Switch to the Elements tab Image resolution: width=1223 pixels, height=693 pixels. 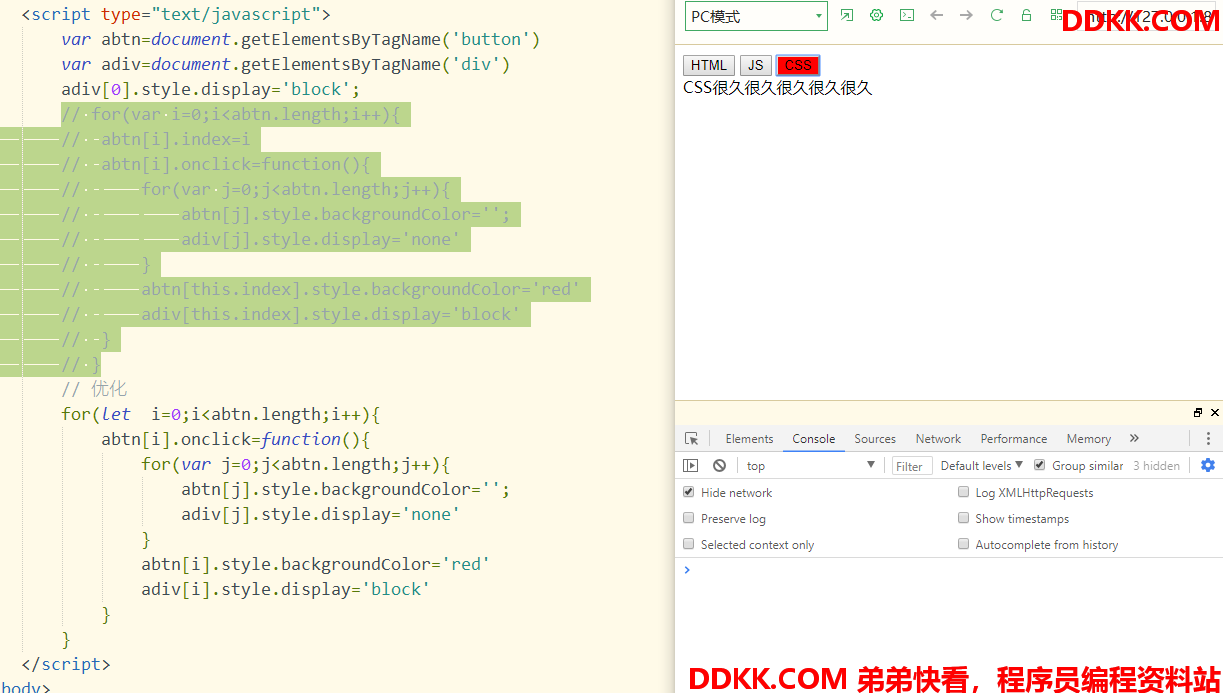pos(749,439)
